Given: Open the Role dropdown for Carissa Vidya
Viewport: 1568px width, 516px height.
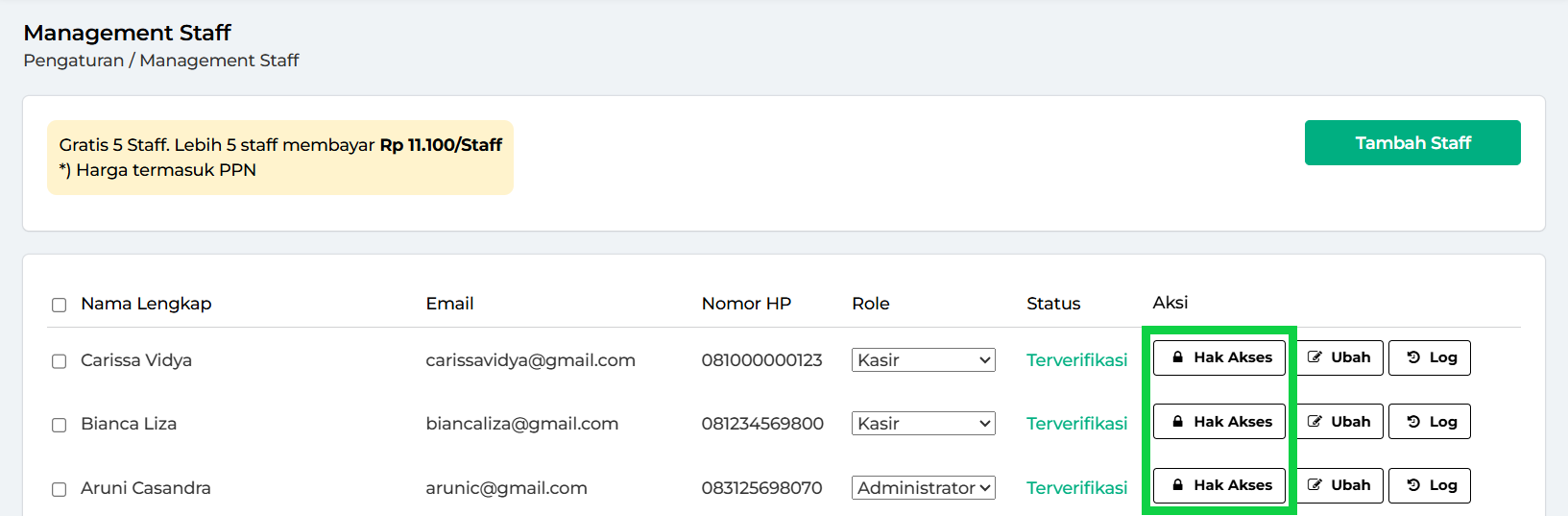Looking at the screenshot, I should pyautogui.click(x=923, y=360).
